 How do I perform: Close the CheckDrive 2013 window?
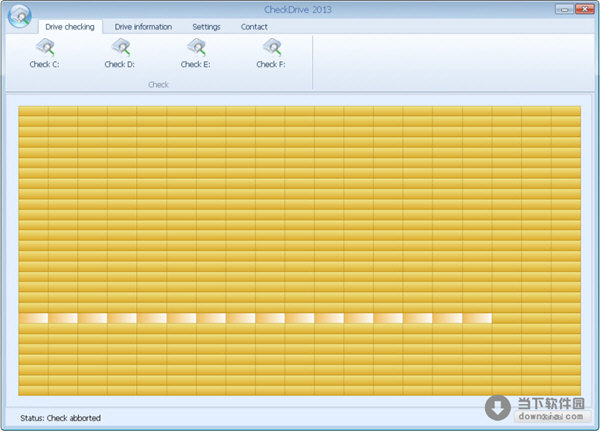coord(584,9)
